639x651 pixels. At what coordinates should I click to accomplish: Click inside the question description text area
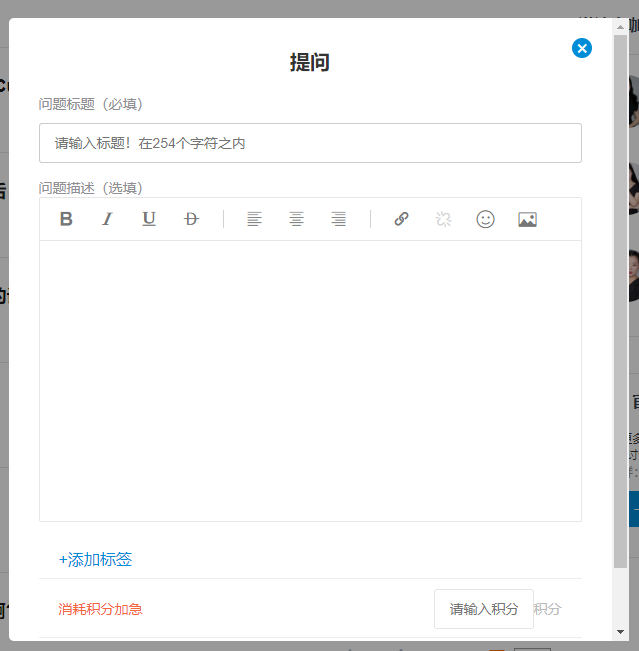pyautogui.click(x=310, y=380)
